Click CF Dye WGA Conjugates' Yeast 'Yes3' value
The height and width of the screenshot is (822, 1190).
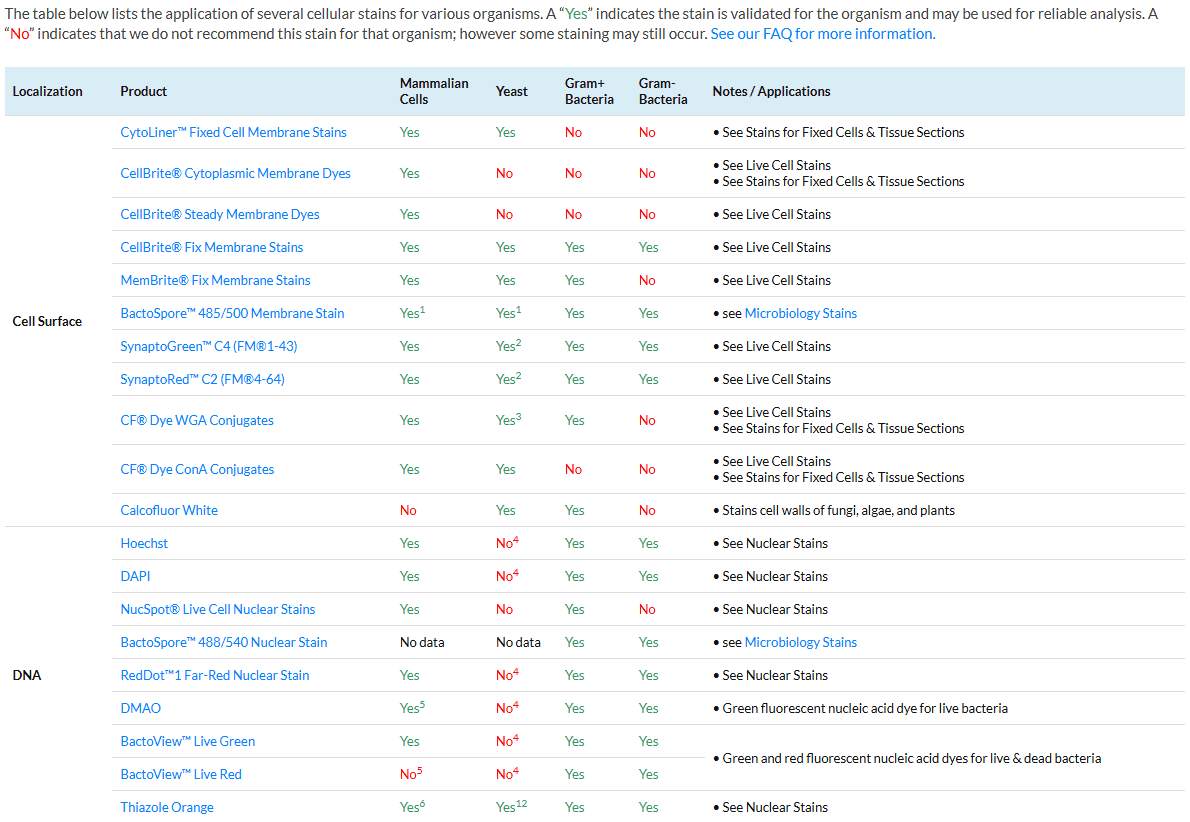pos(508,420)
